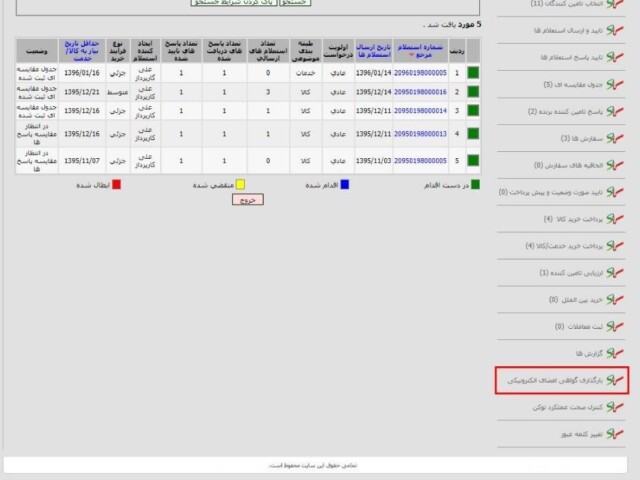Open inquiry number 20960198000005 link

click(420, 73)
